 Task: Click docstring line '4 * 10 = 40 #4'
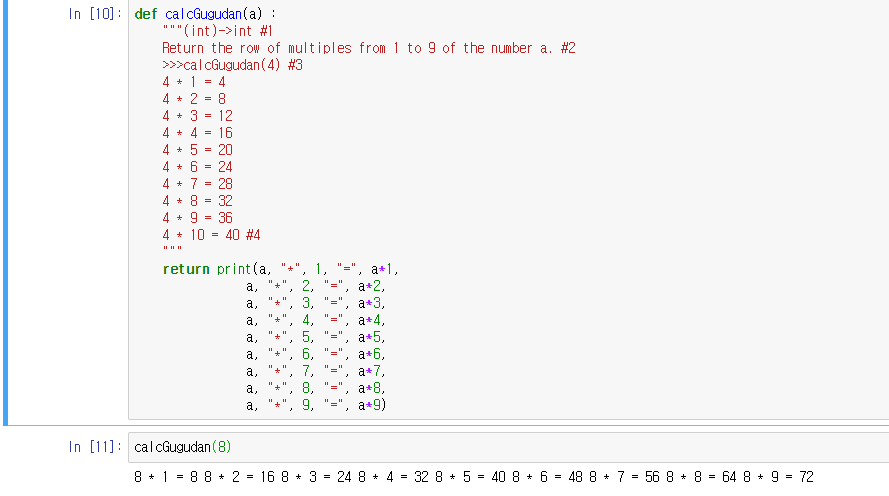(211, 235)
